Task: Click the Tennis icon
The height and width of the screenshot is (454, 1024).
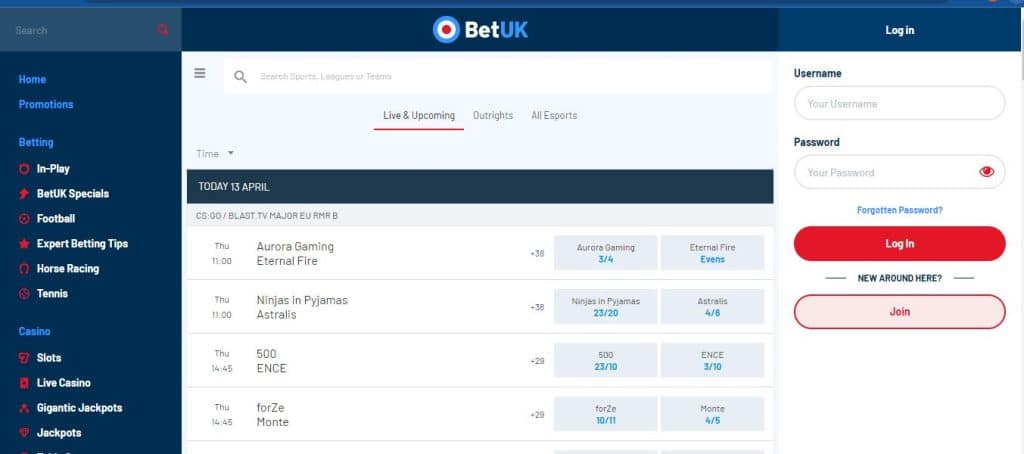Action: click(x=24, y=293)
